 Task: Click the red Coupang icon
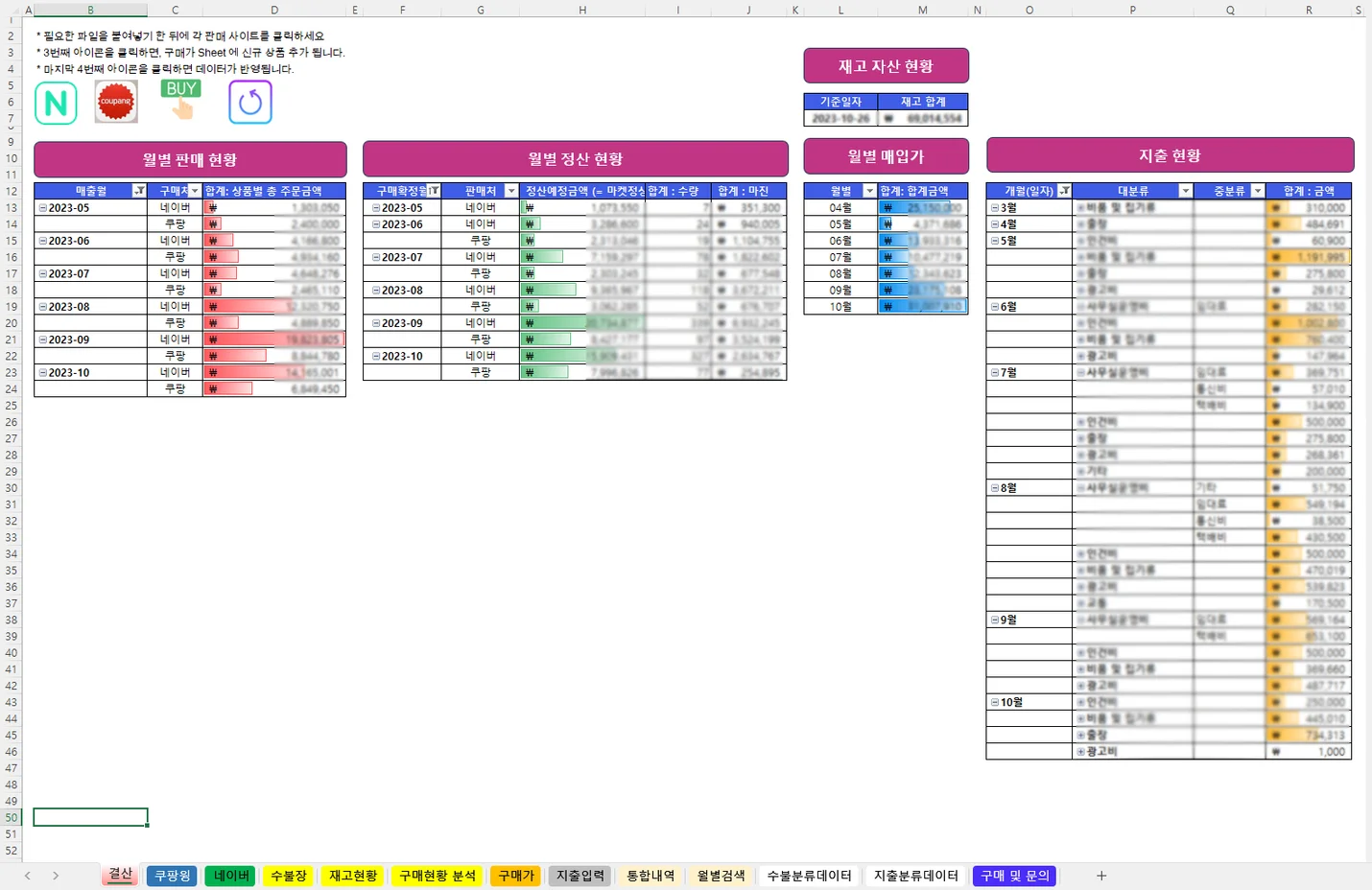tap(116, 102)
